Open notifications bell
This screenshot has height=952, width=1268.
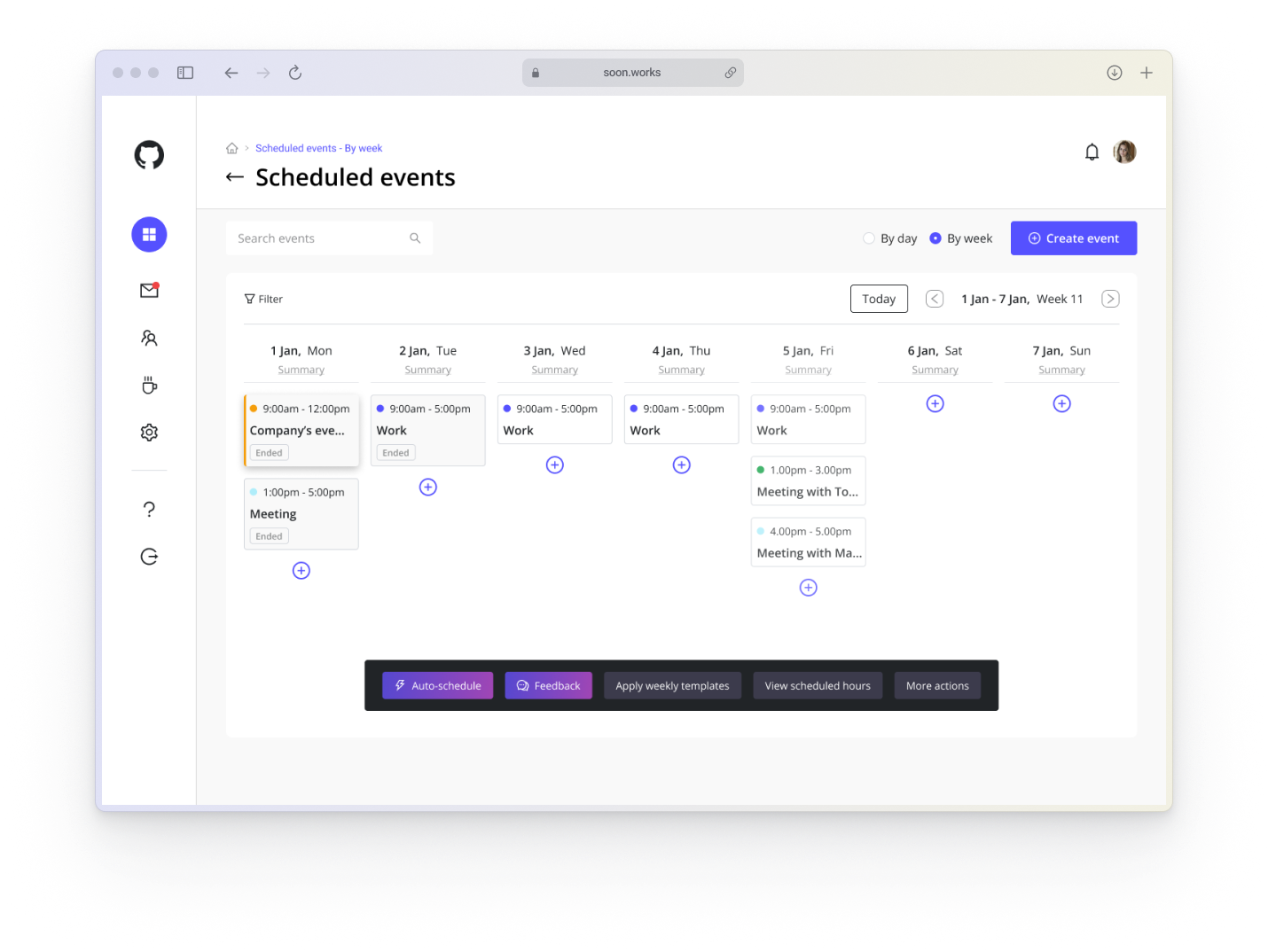[1092, 152]
